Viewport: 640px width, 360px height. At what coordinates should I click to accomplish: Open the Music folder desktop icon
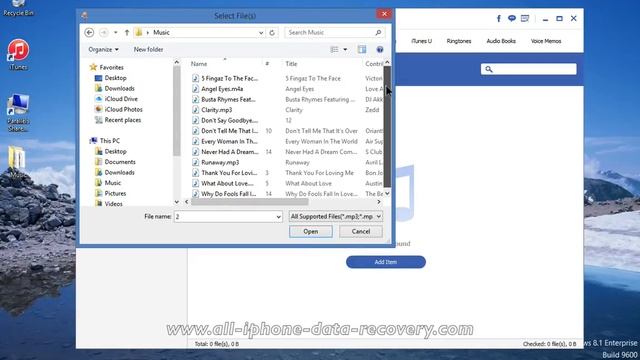click(x=17, y=162)
